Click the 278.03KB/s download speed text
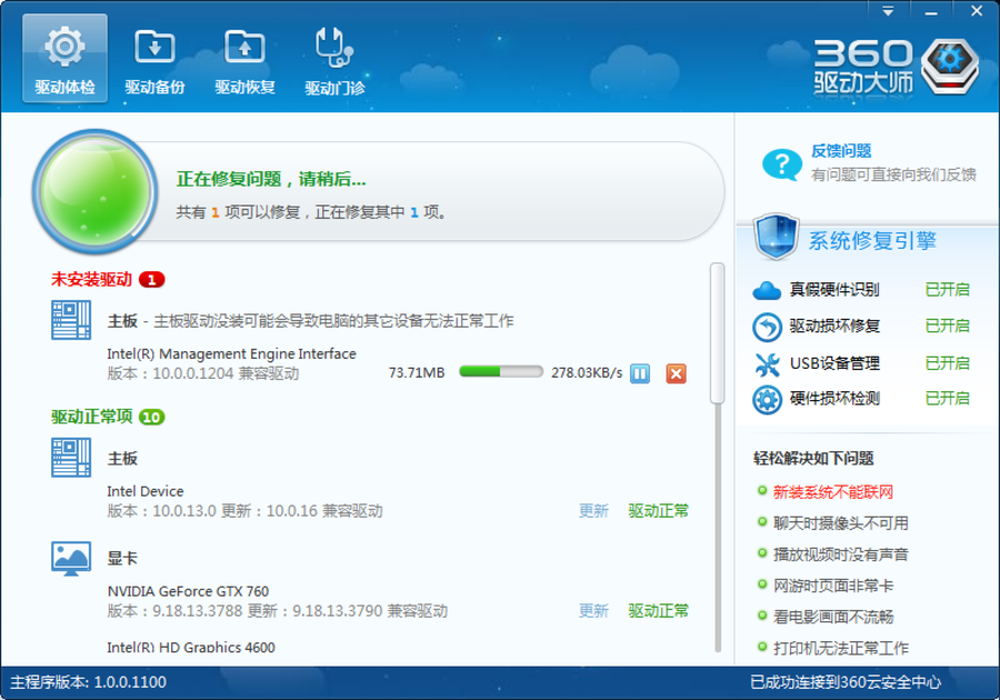Image resolution: width=1000 pixels, height=700 pixels. pos(587,372)
